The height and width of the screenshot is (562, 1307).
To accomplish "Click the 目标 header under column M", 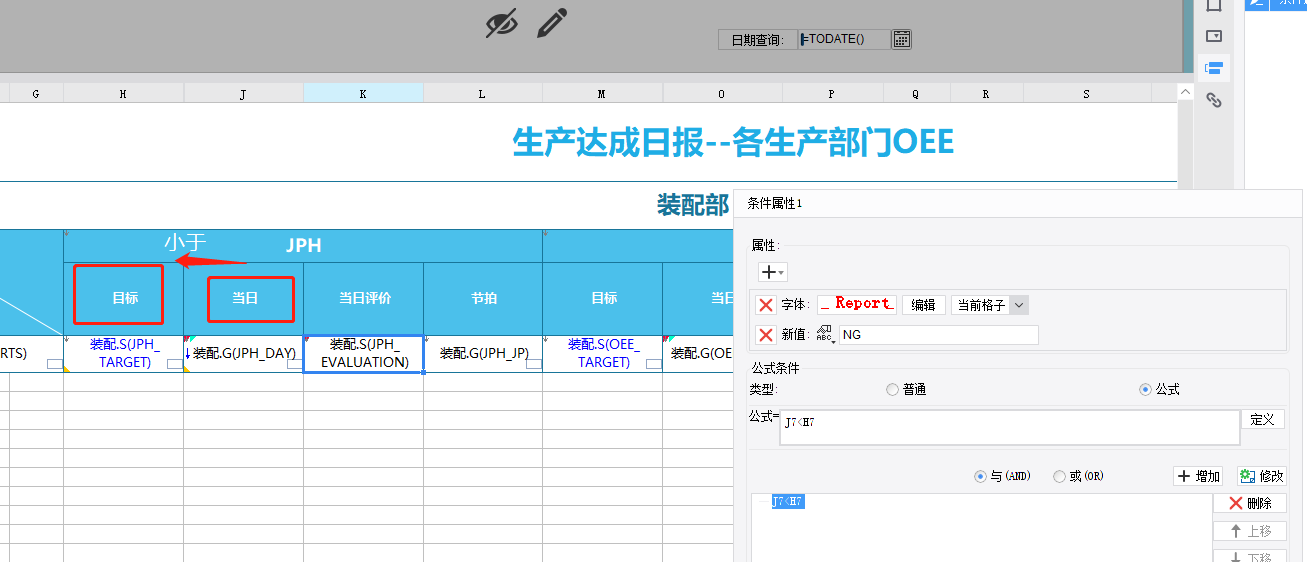I will pos(602,298).
